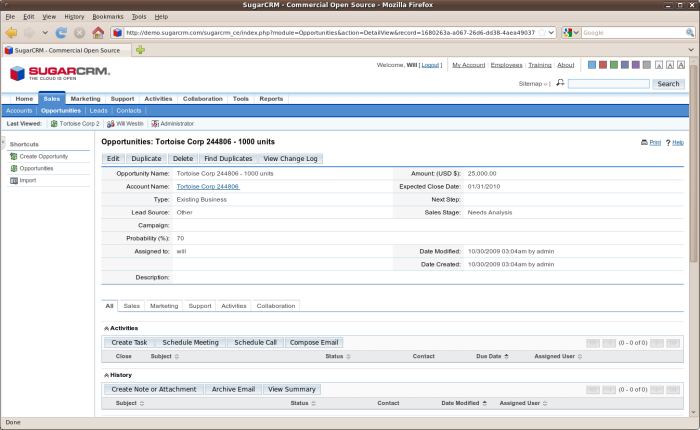Click the search magnifier in Google box
Image resolution: width=700 pixels, height=430 pixels.
coord(690,33)
